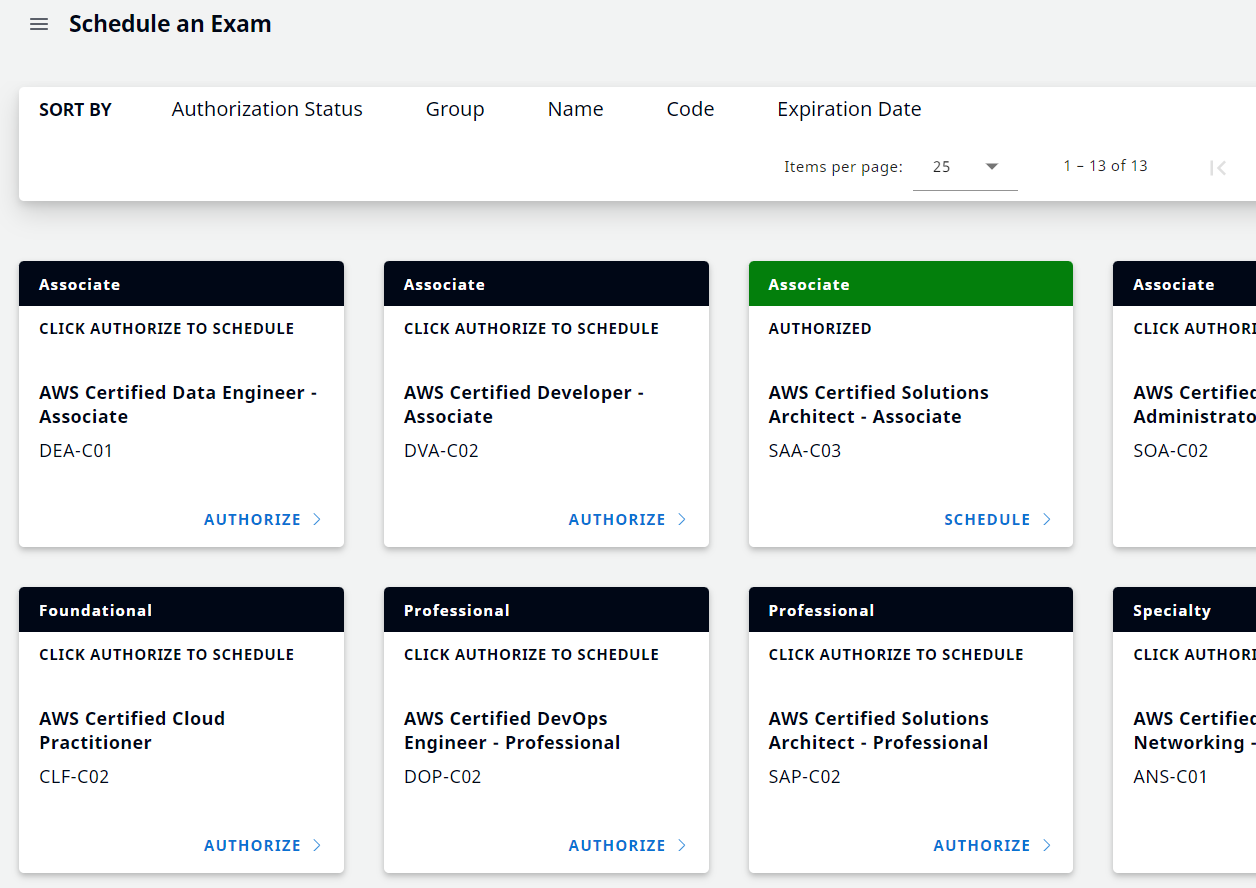Select the AWS Certified Developer title

click(524, 405)
